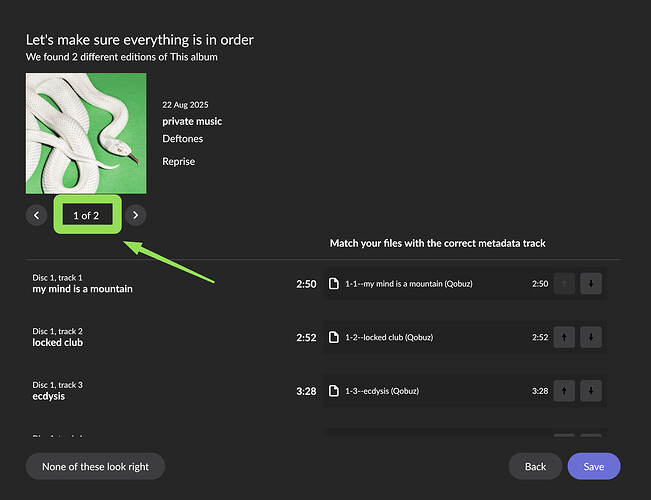Click the Back button
The height and width of the screenshot is (500, 651).
(x=535, y=466)
